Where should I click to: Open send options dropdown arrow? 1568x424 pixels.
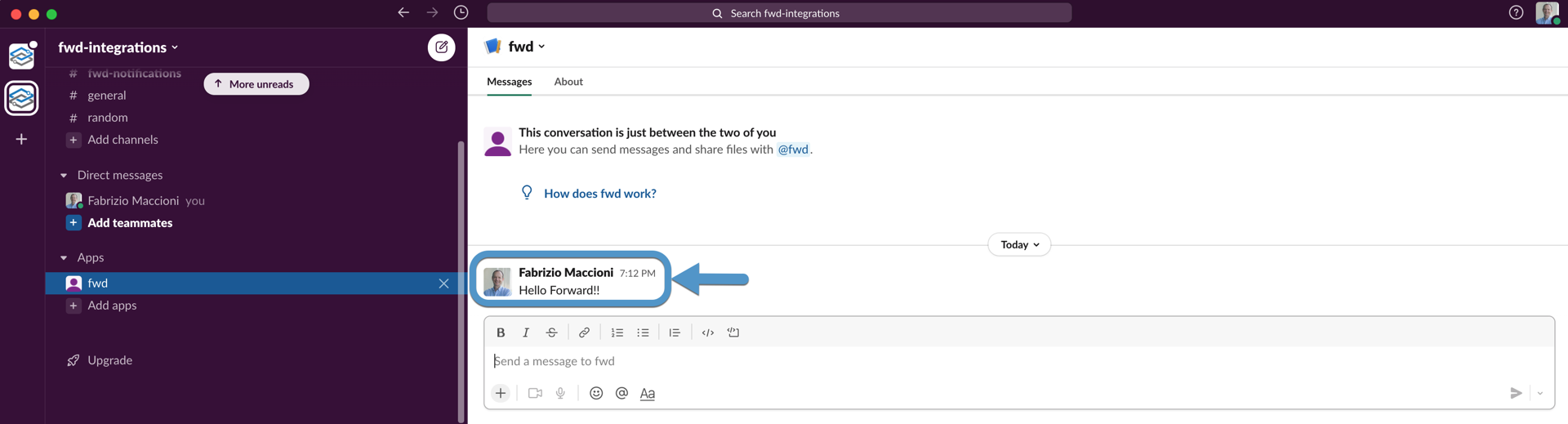coord(1540,393)
